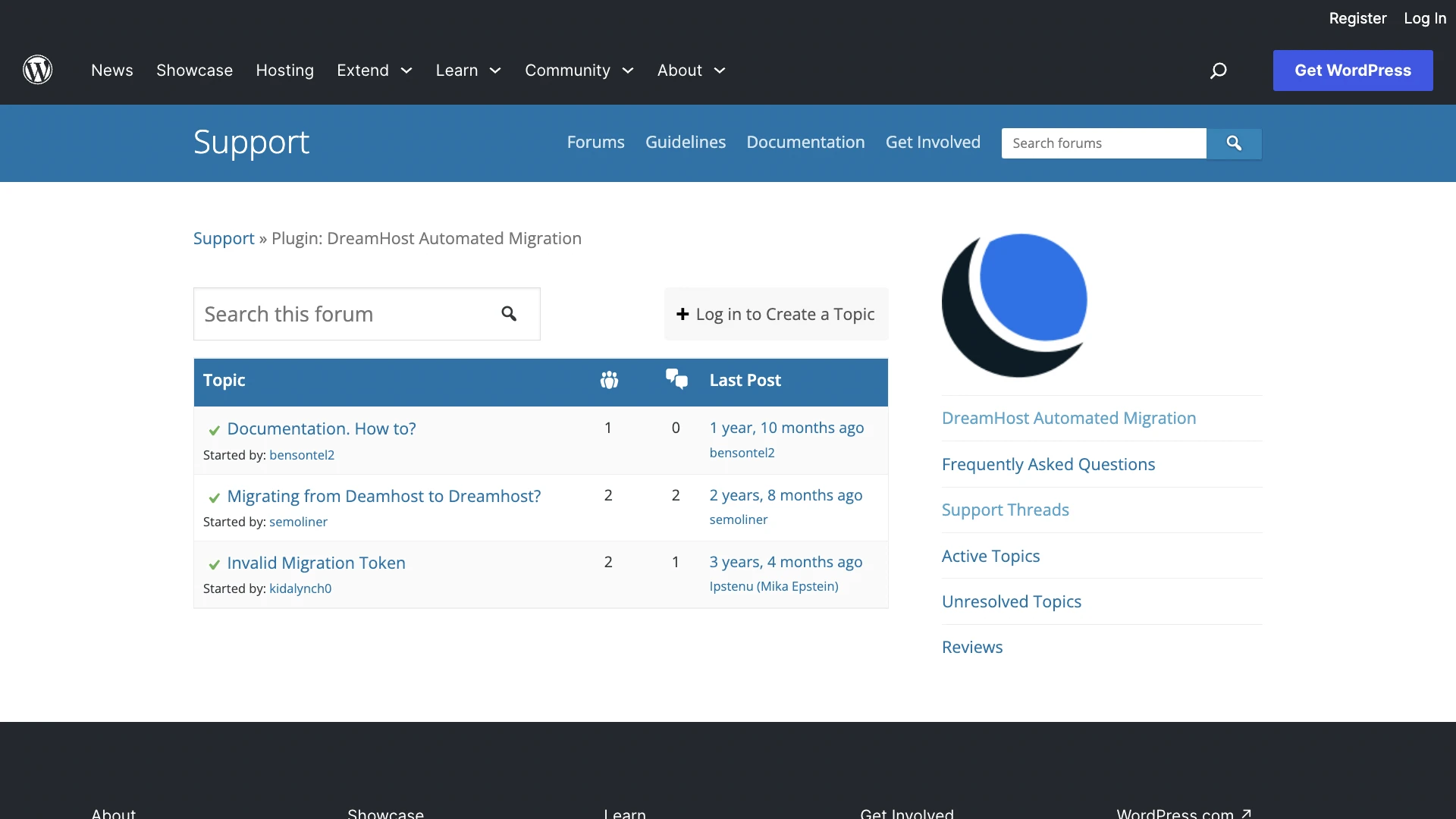This screenshot has width=1456, height=819.
Task: Click Plugin: DreamHost Automated Migration breadcrumb text
Action: 426,238
